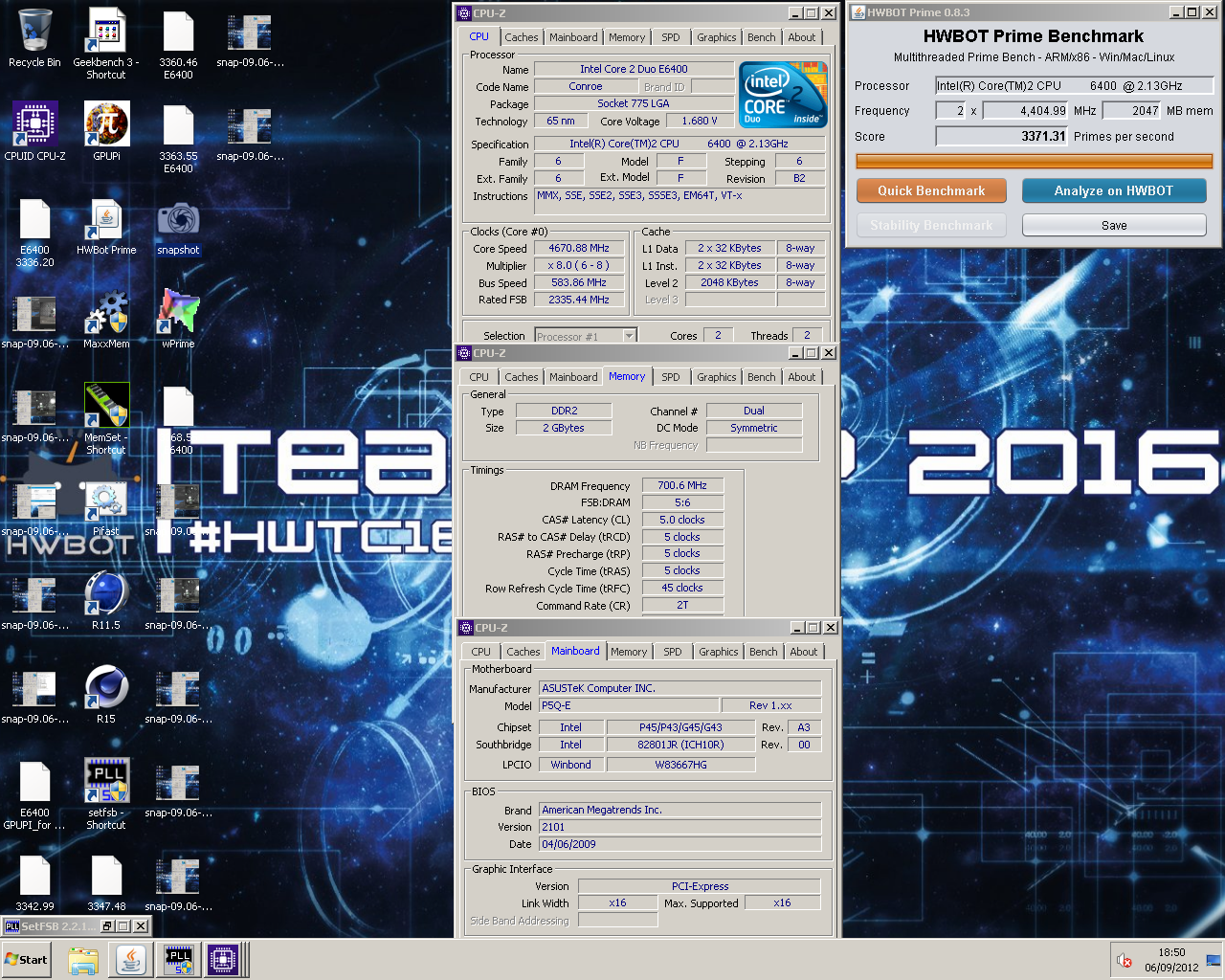Open Mainboard tab in top CPU-Z window
The height and width of the screenshot is (980, 1225).
[573, 37]
